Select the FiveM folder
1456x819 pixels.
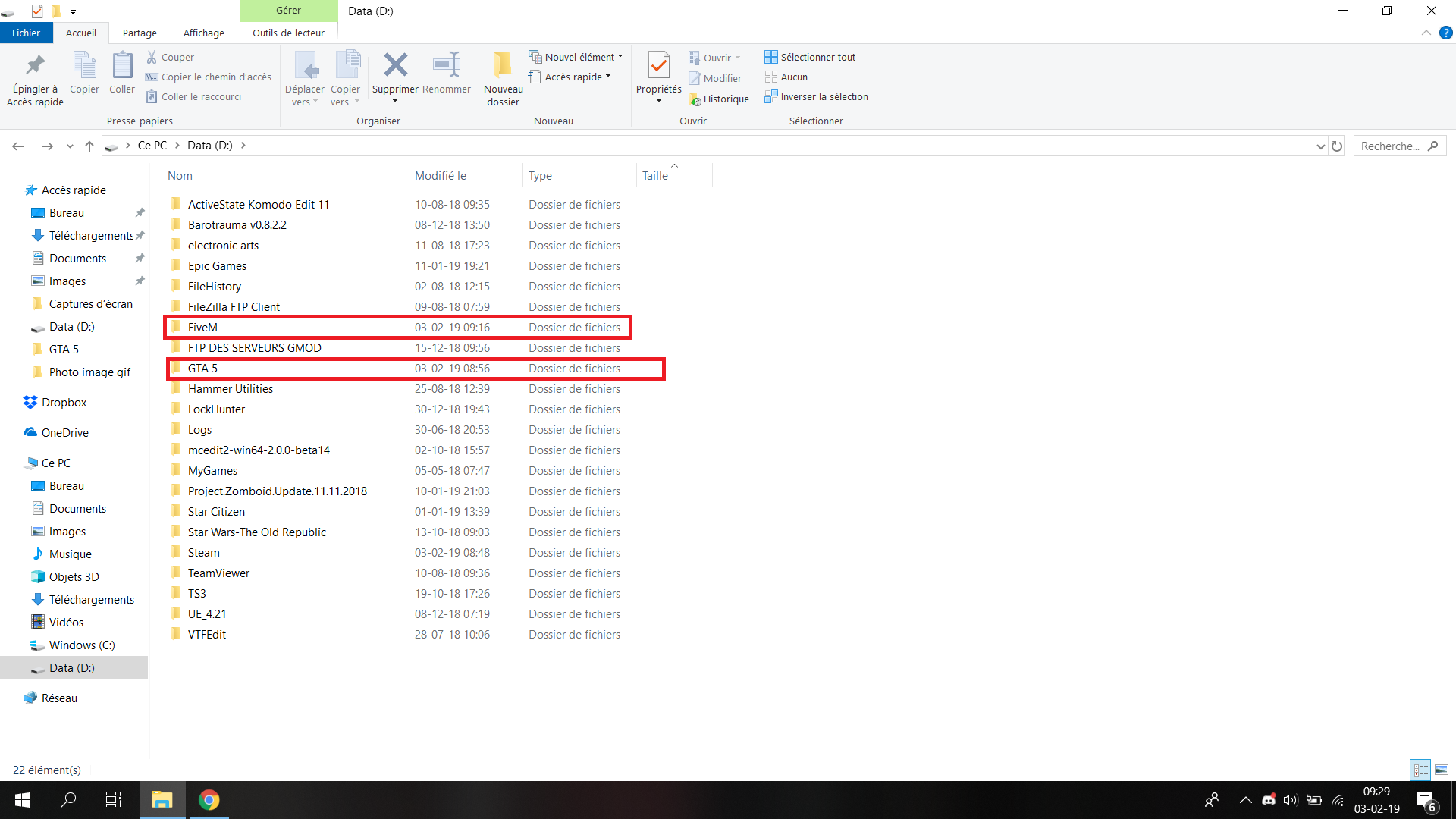coord(202,328)
